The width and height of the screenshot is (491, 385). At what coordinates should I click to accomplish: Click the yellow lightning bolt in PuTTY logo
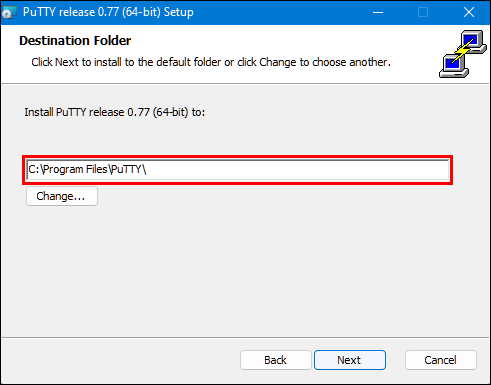click(463, 51)
